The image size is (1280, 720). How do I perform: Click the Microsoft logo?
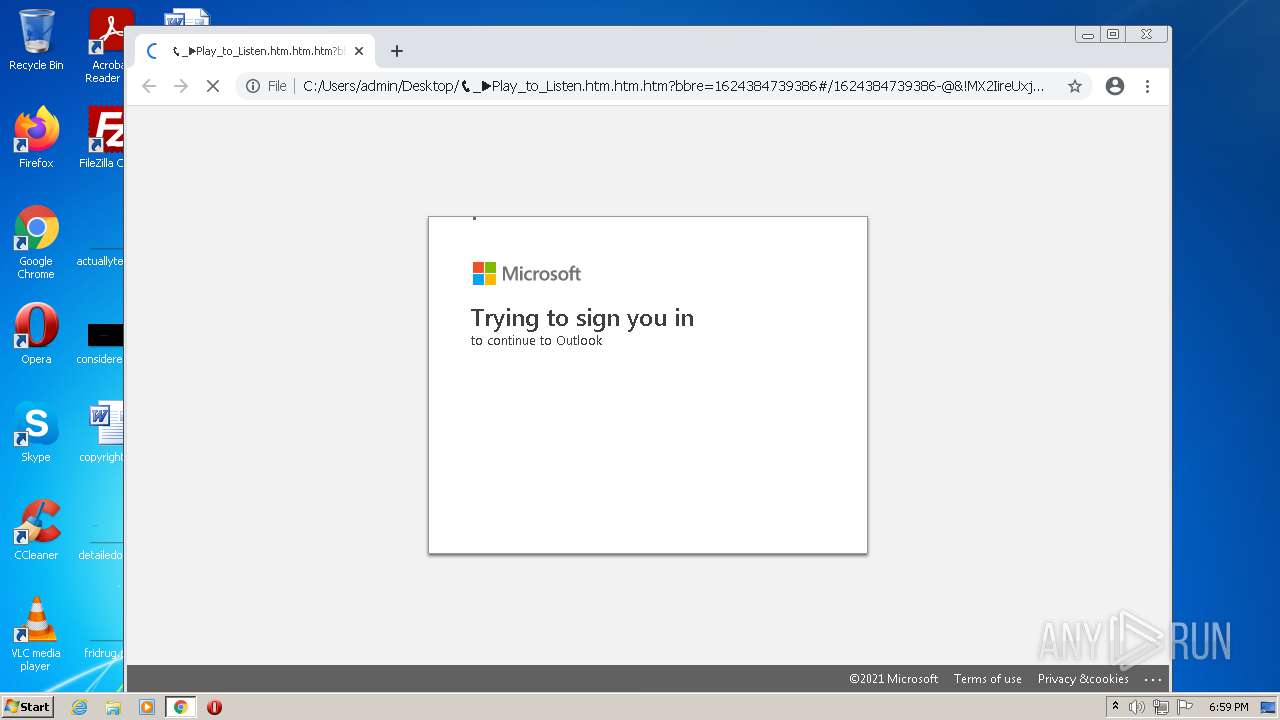point(527,273)
